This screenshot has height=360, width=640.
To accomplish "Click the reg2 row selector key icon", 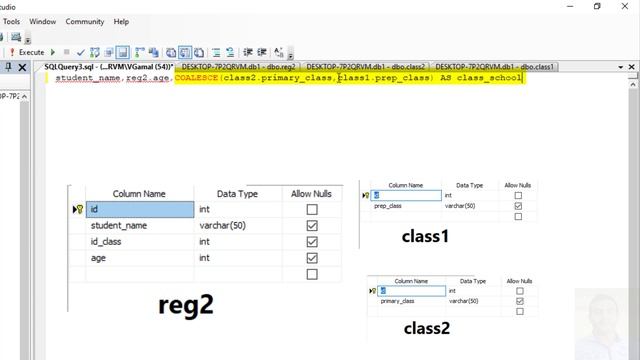I will coord(78,209).
